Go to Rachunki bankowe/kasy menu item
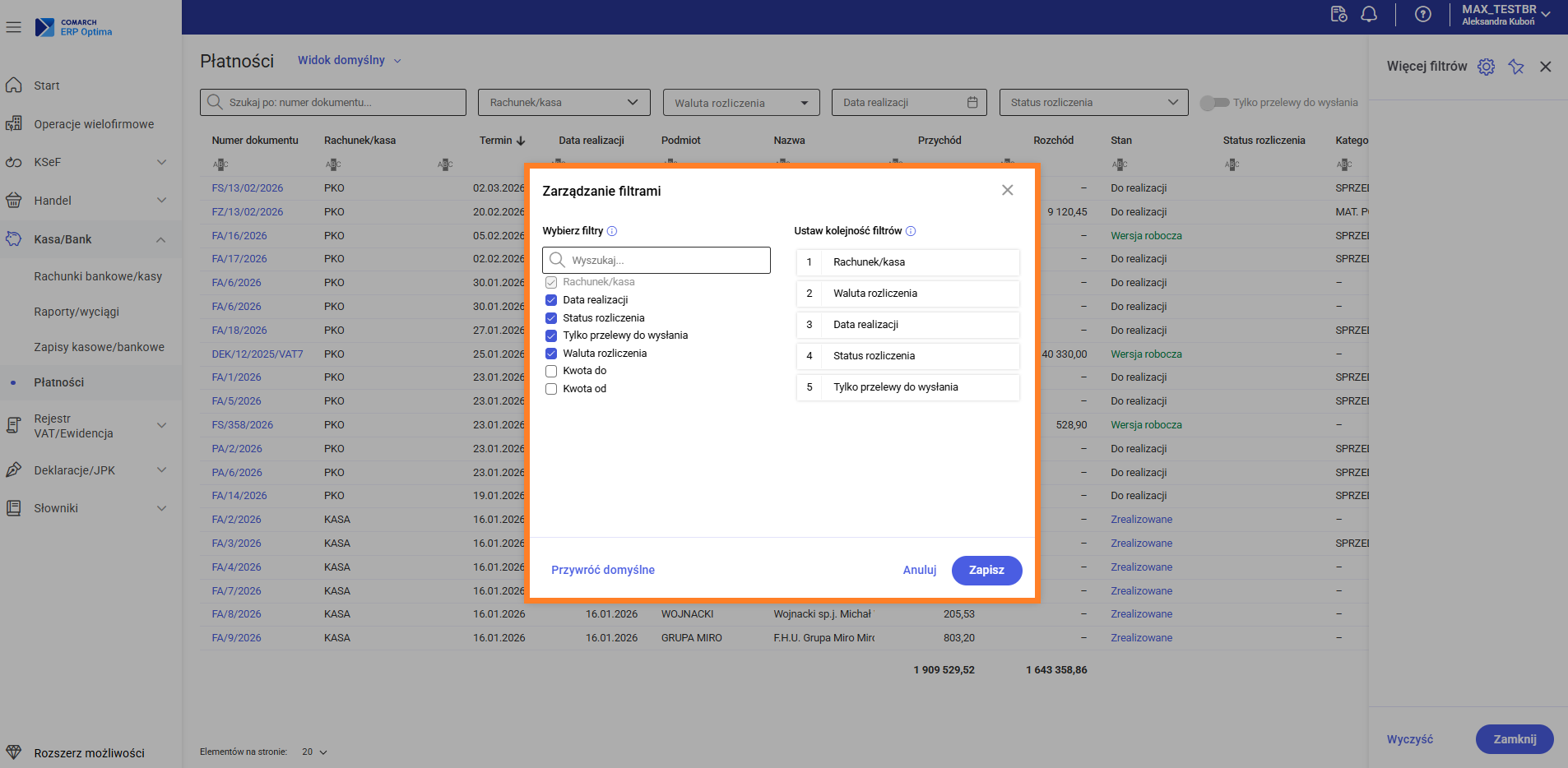Viewport: 1568px width, 768px height. (x=98, y=276)
